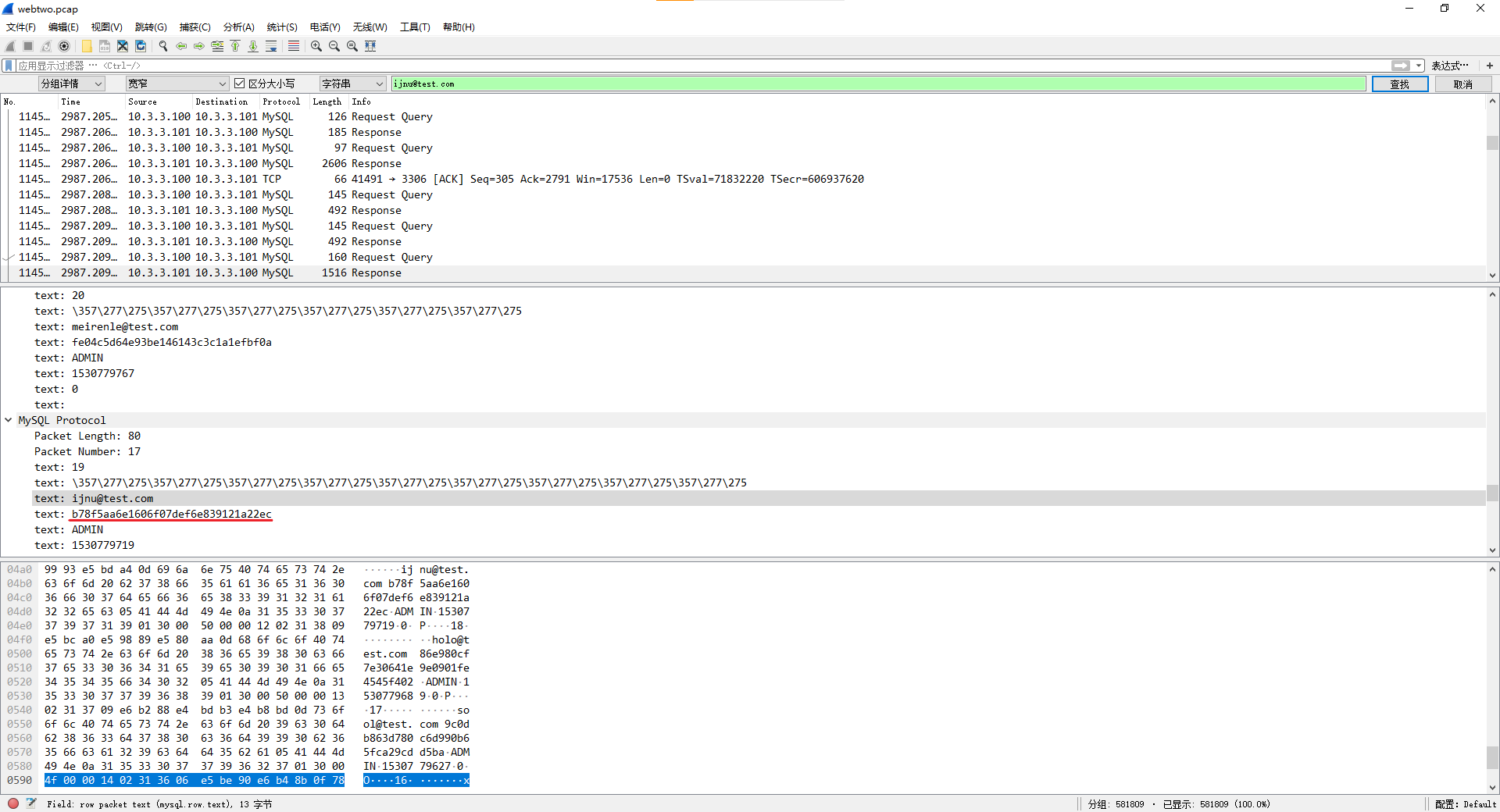Click the Info column header
Viewport: 1500px width, 812px height.
(x=361, y=101)
